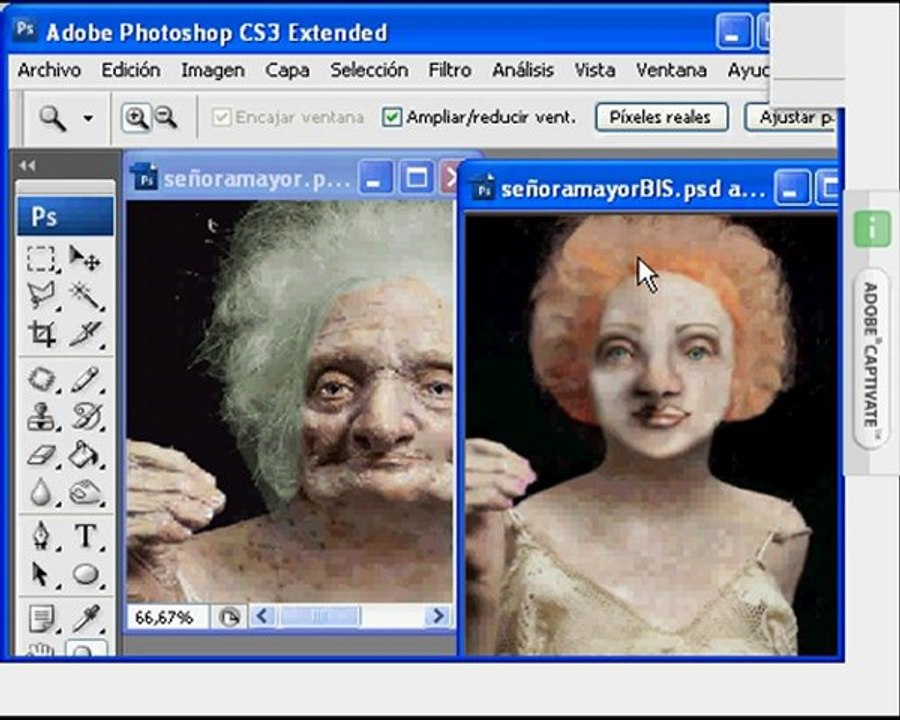Select the Move tool
Image resolution: width=900 pixels, height=720 pixels.
(85, 258)
